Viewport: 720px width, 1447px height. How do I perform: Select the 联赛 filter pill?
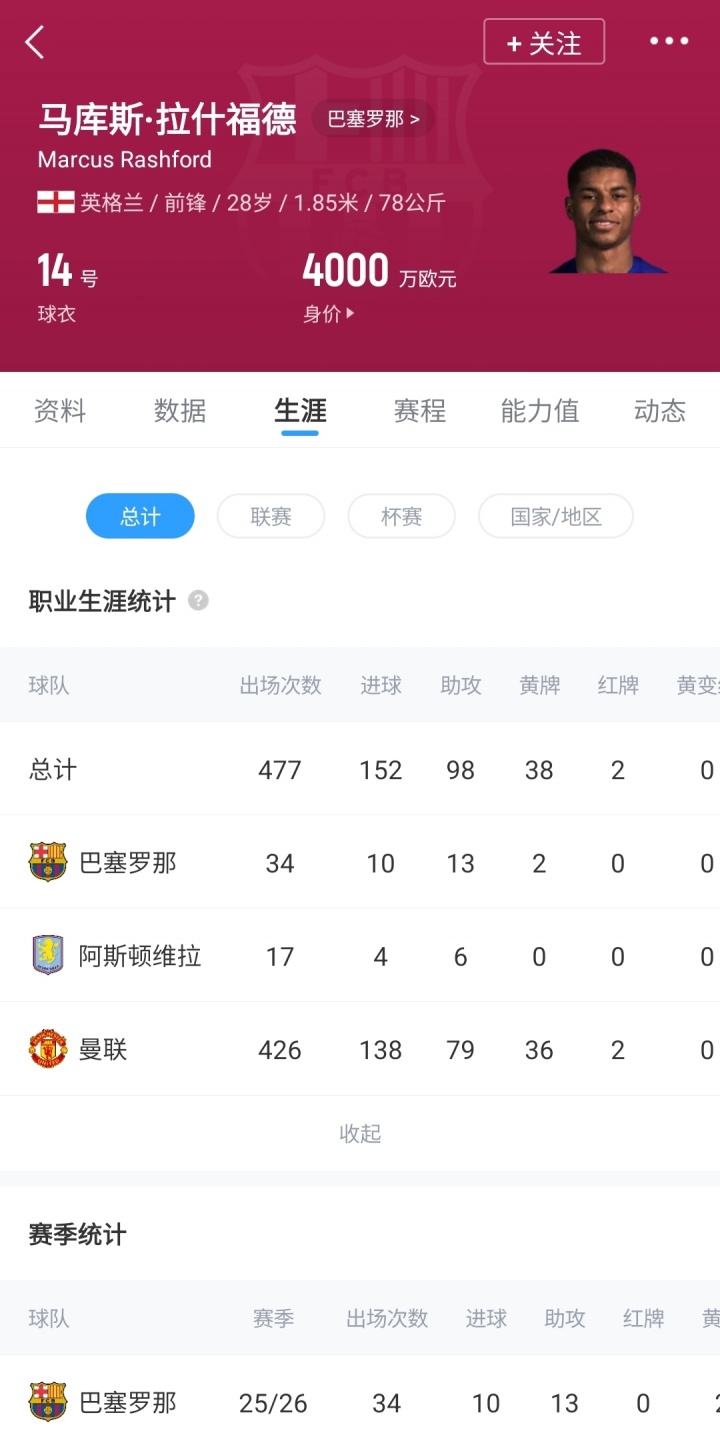[x=271, y=516]
